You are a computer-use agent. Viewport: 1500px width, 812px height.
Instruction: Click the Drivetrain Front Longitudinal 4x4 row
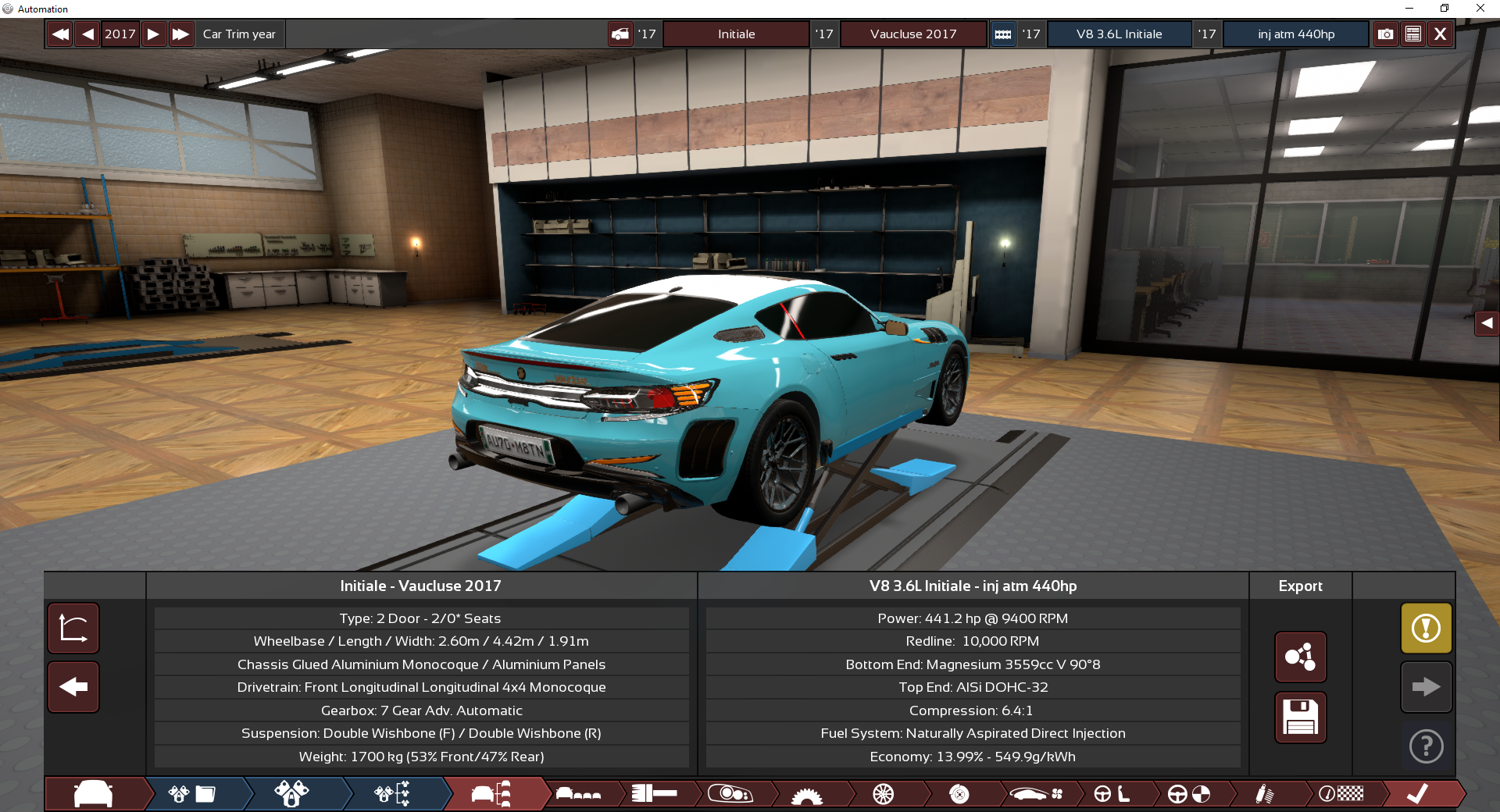[421, 687]
